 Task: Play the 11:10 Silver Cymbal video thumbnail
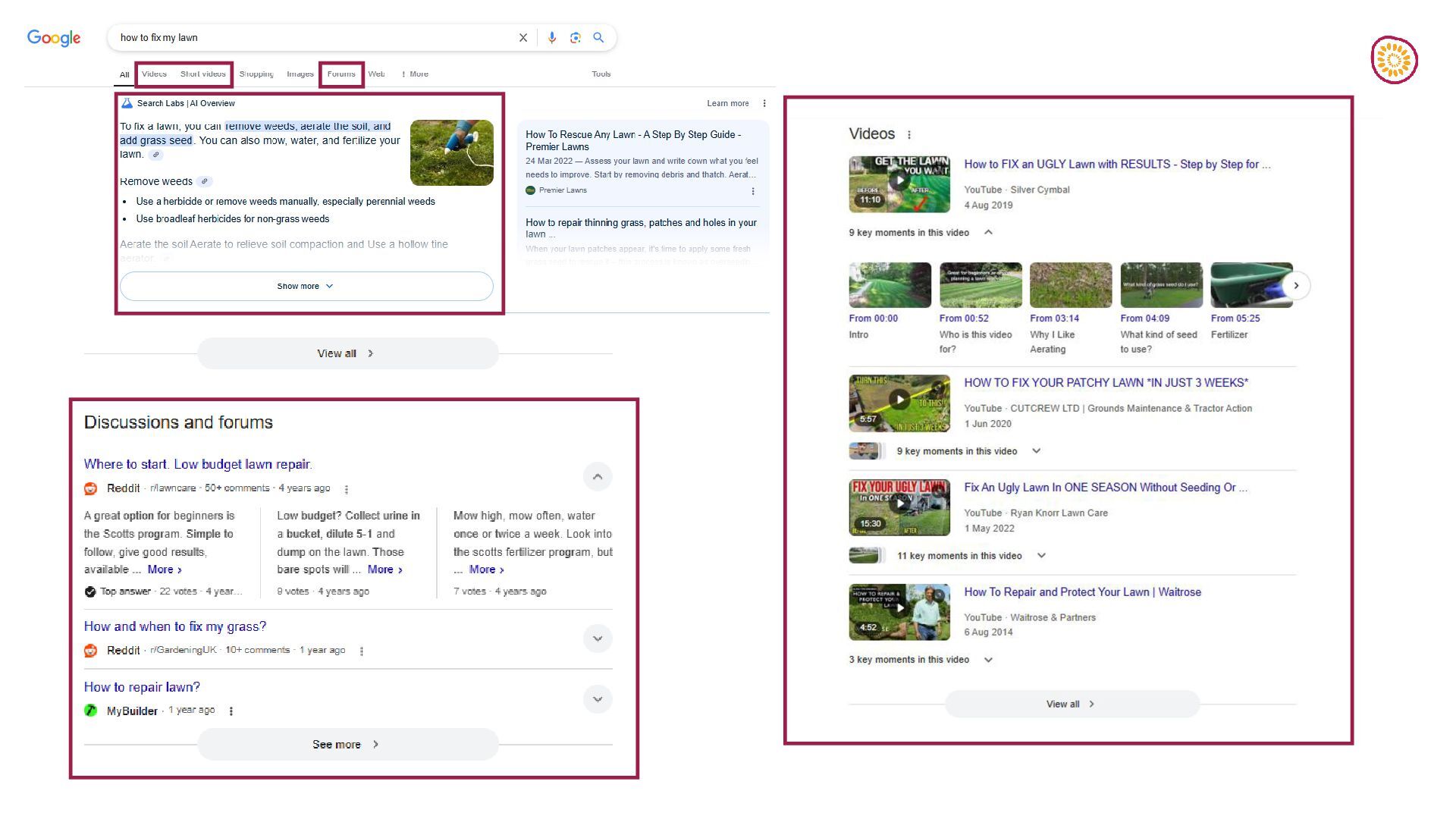pos(899,184)
